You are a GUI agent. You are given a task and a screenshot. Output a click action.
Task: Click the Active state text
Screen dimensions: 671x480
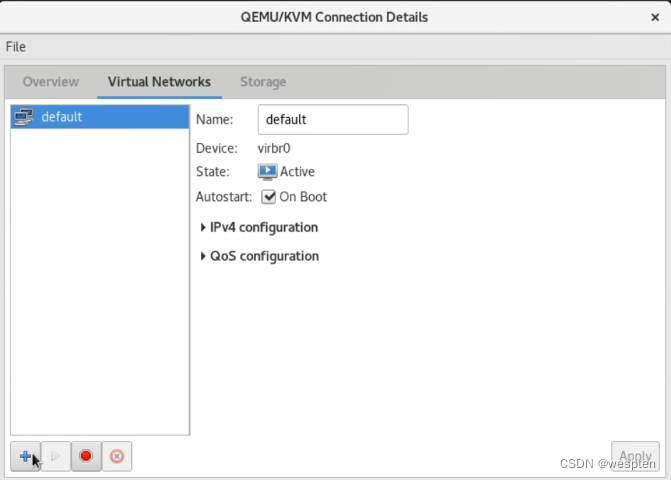pos(297,172)
